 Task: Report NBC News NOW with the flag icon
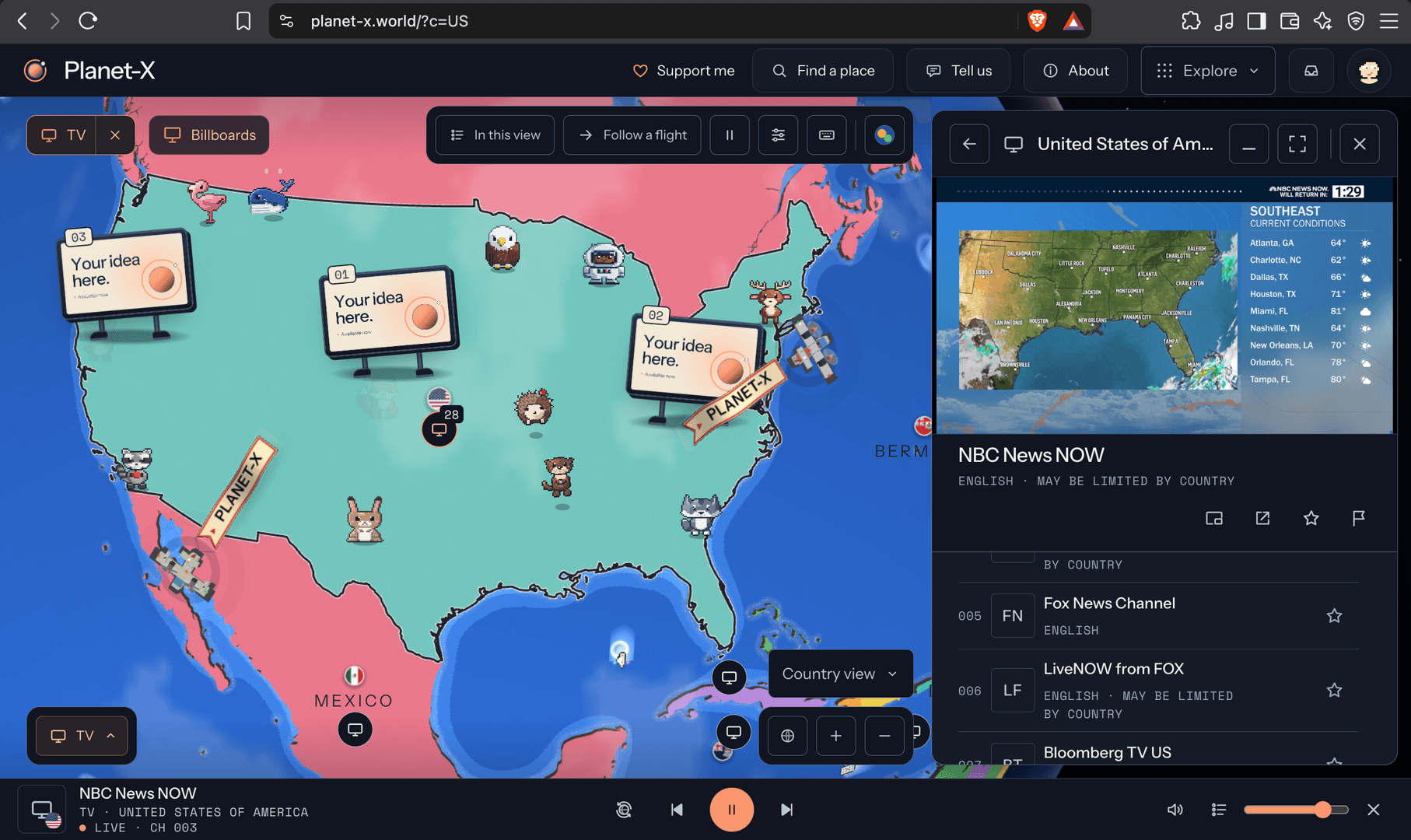[1359, 518]
